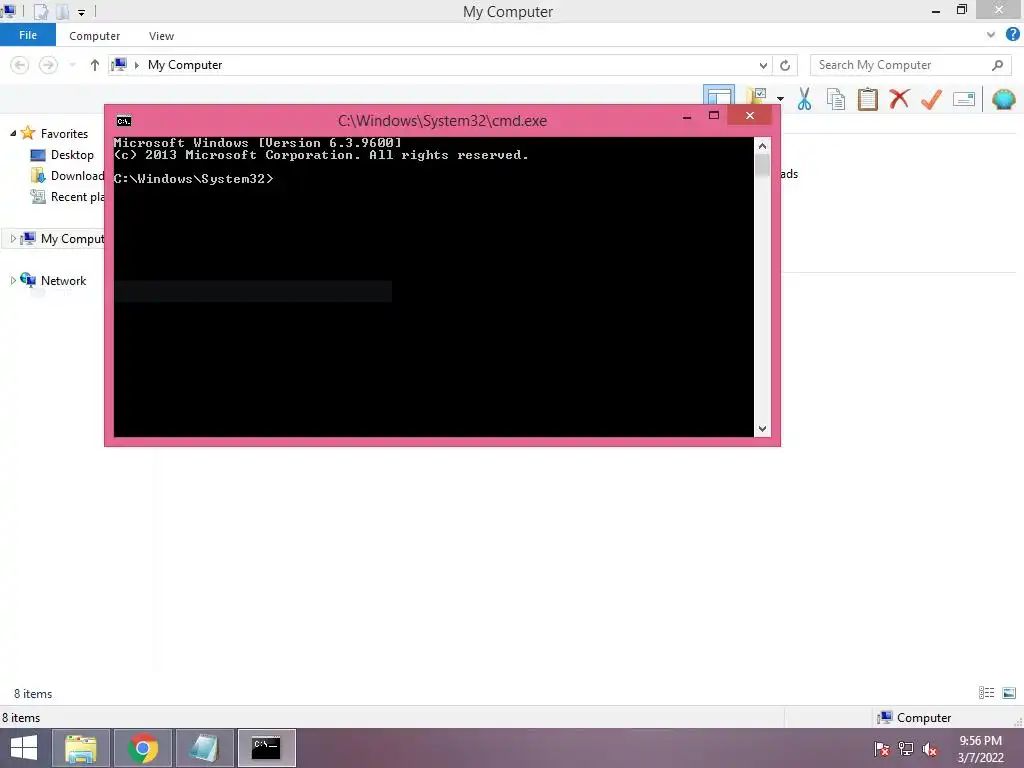
Task: Click the Windows Start button
Action: [24, 748]
